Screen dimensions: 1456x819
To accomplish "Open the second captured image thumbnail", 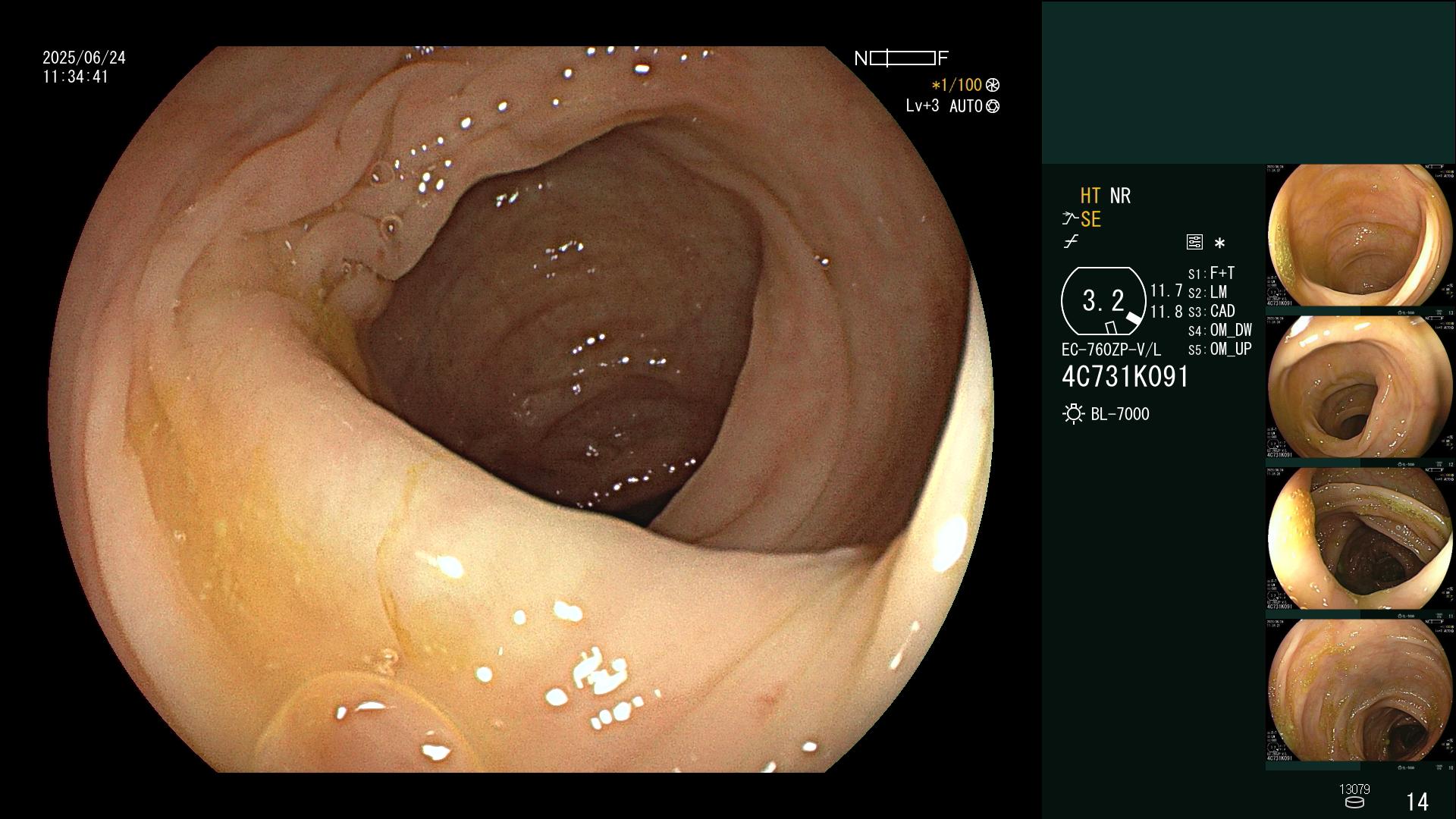I will pyautogui.click(x=1360, y=387).
